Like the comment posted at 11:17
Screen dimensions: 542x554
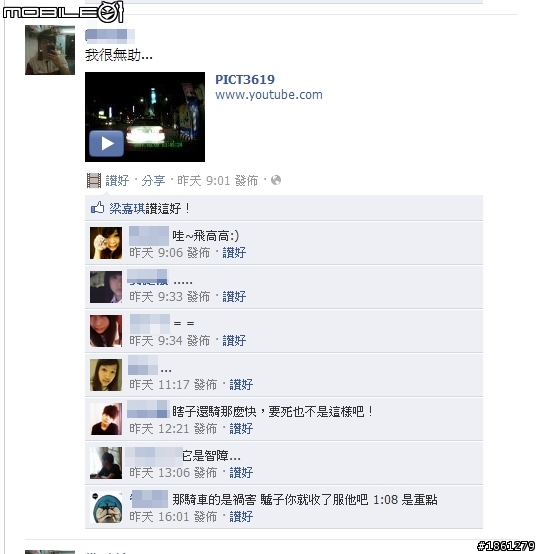point(241,384)
